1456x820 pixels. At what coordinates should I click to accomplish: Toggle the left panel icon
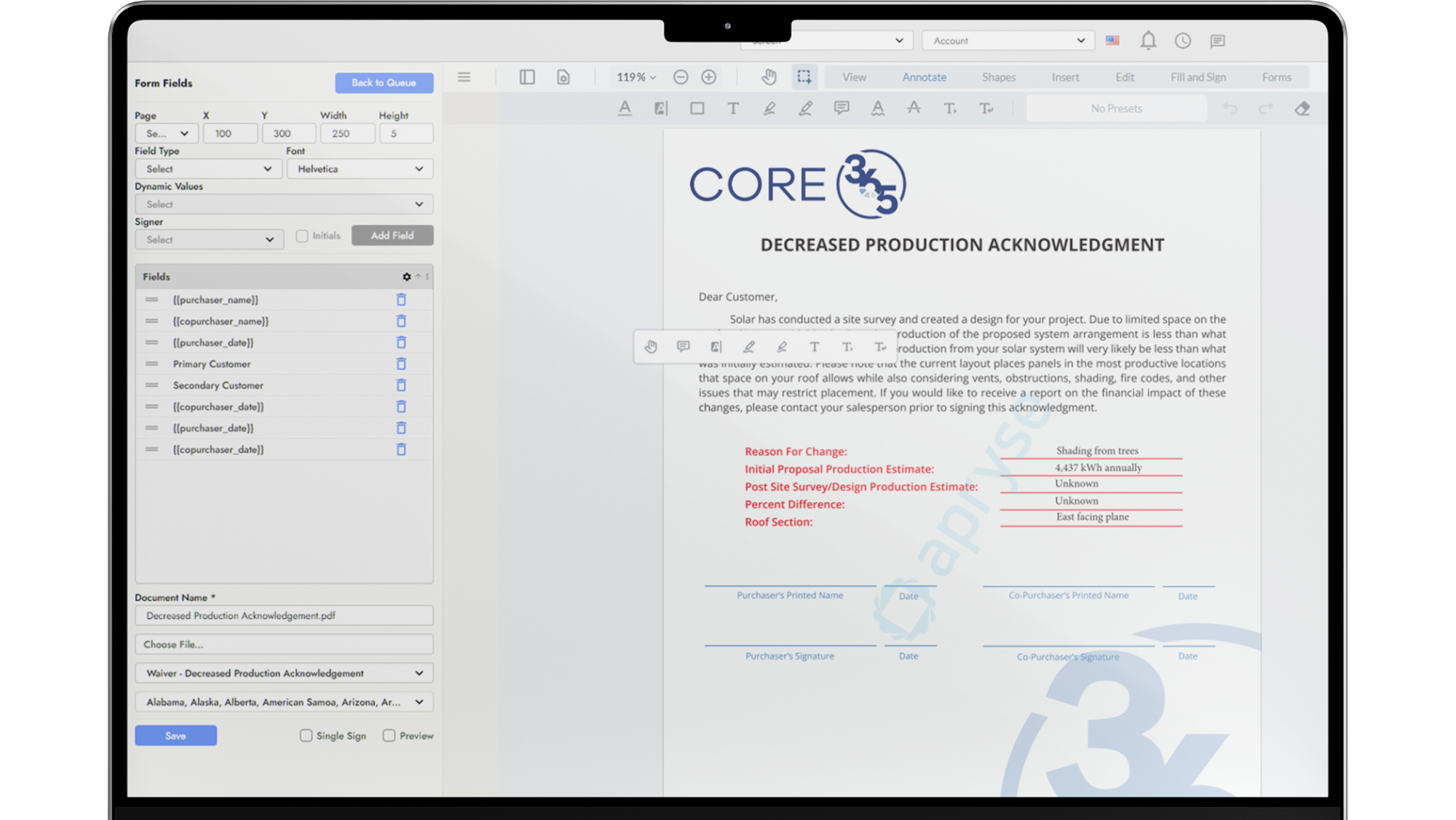click(527, 77)
